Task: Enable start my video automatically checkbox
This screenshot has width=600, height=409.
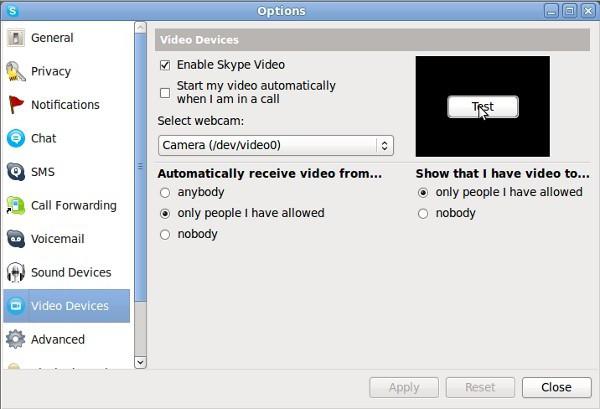Action: pos(165,93)
